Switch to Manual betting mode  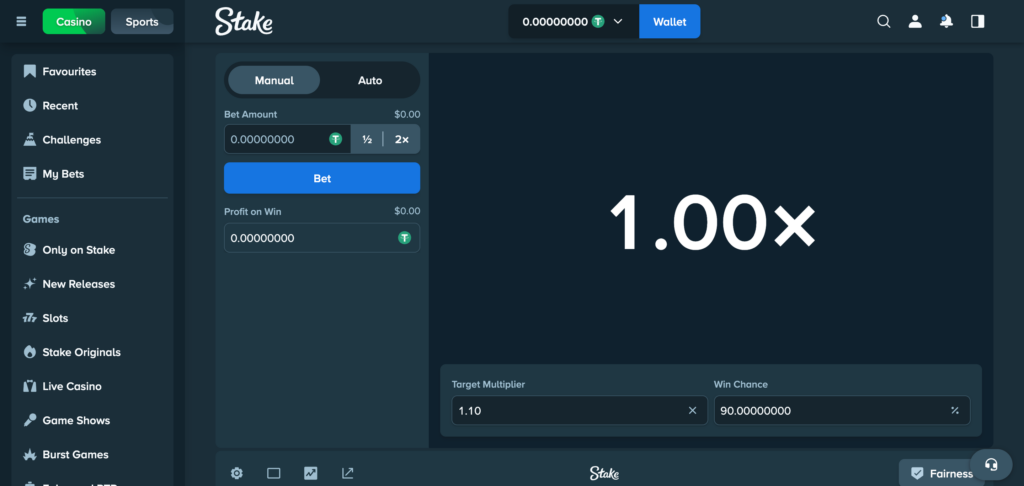(x=274, y=80)
